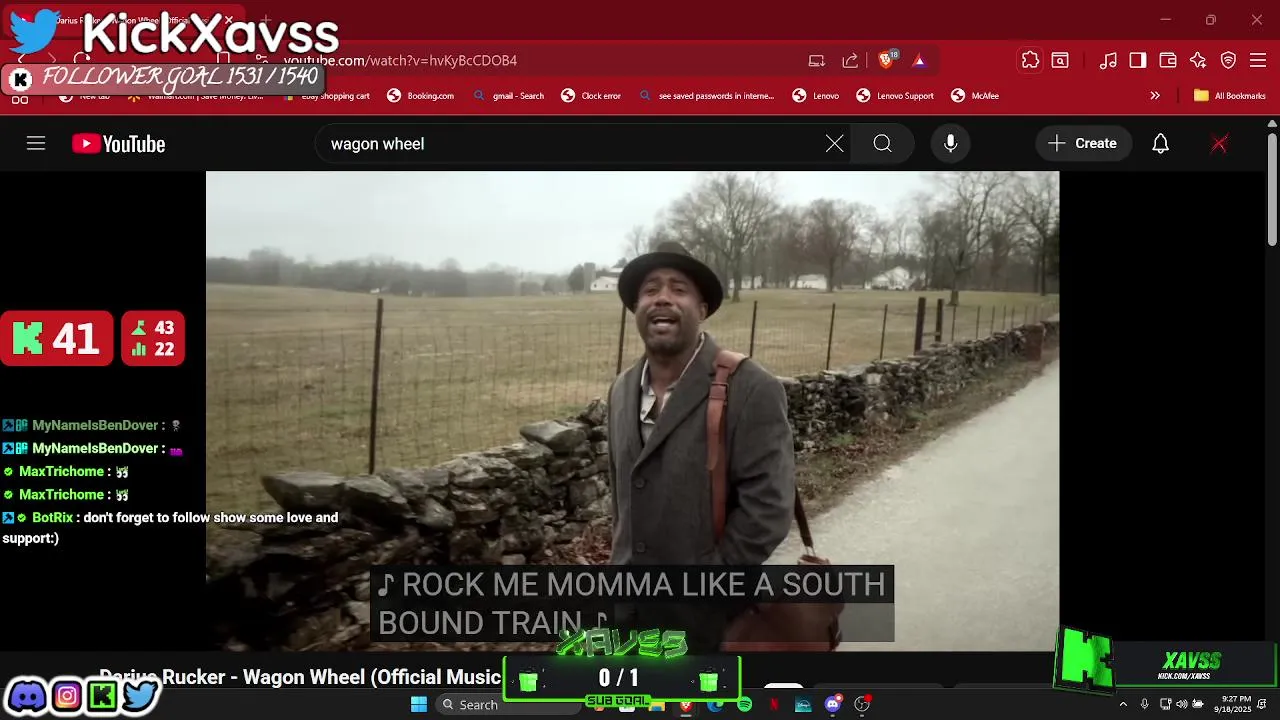Go to the YouTube home logo
The width and height of the screenshot is (1280, 720).
pos(118,144)
